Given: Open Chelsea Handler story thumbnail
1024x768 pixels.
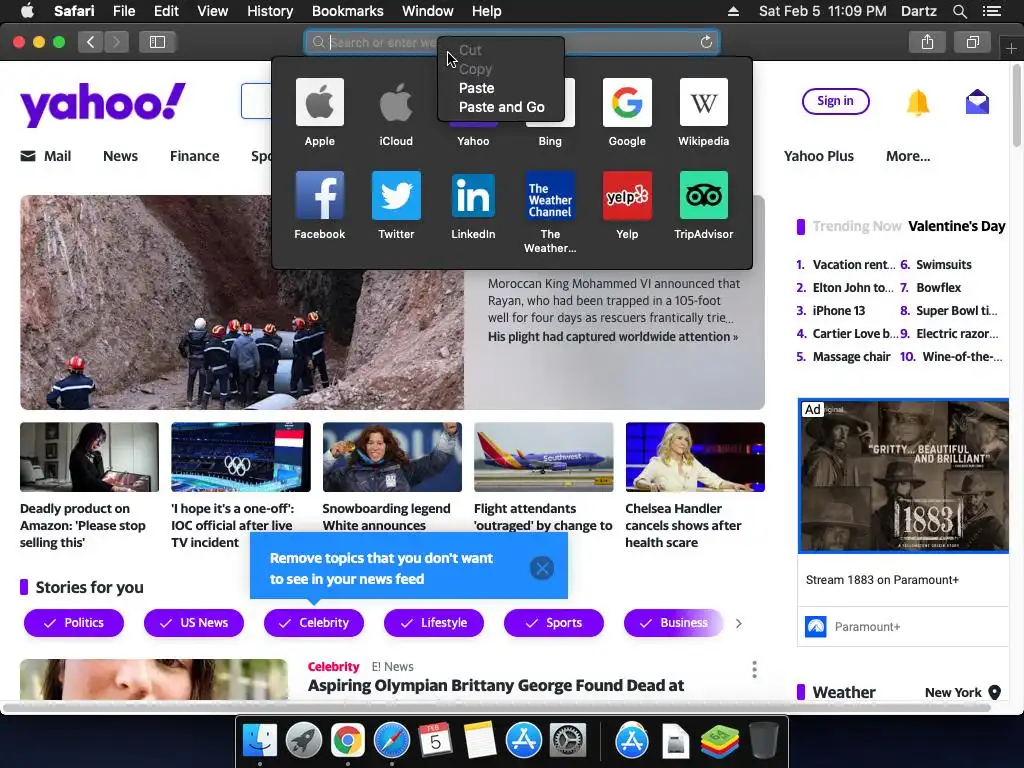Looking at the screenshot, I should (x=695, y=457).
